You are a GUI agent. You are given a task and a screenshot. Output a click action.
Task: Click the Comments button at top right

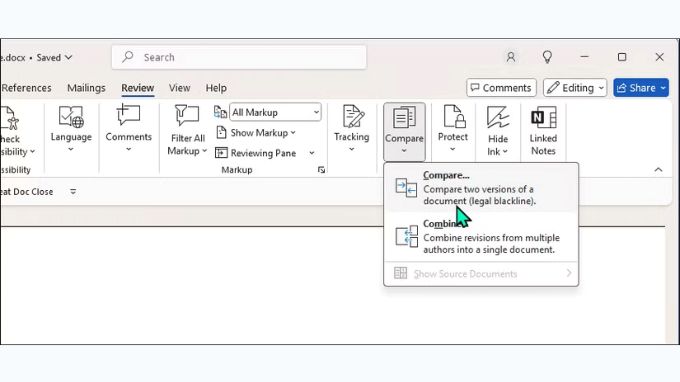(x=501, y=88)
